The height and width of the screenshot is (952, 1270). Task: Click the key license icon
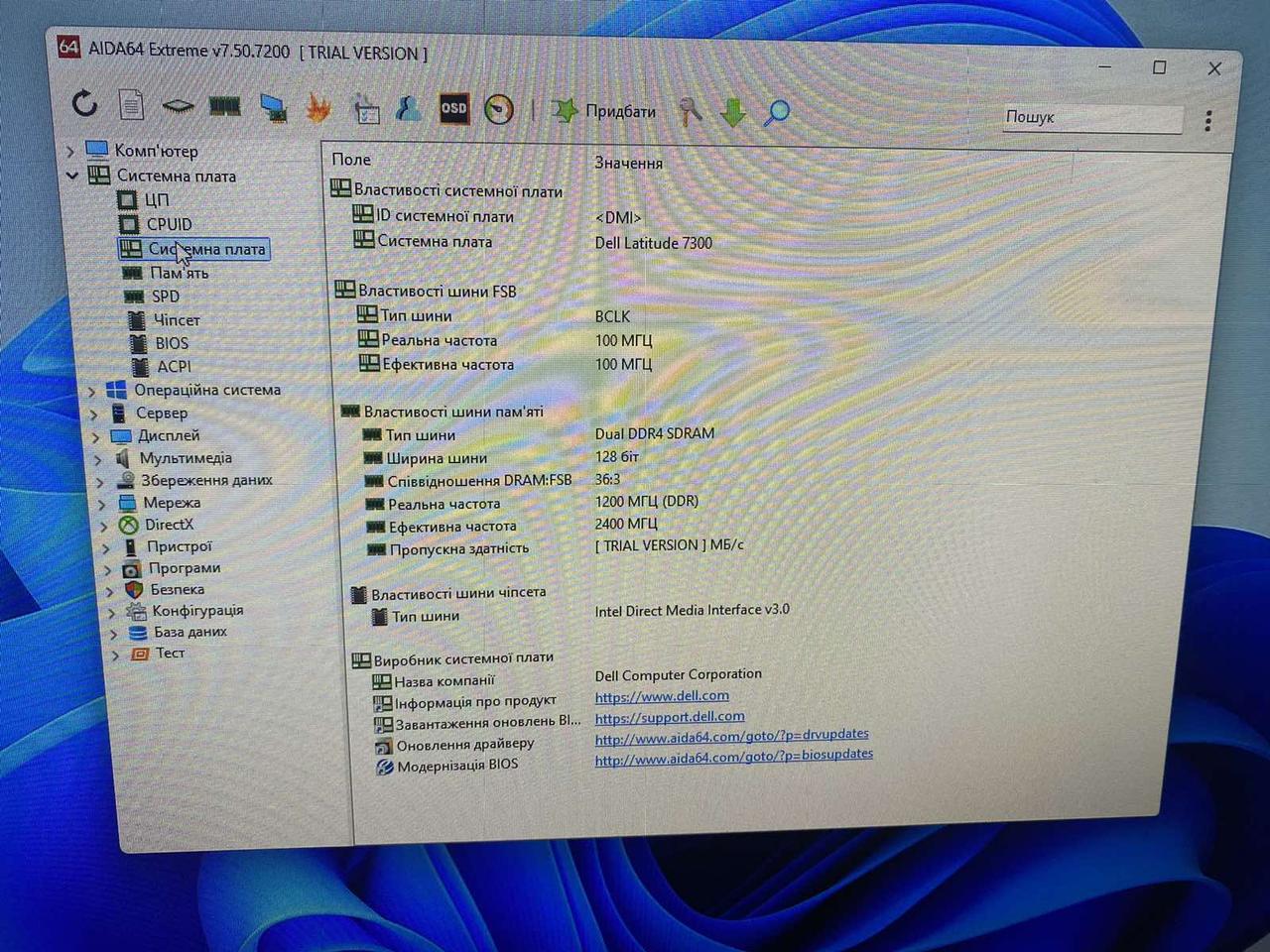pos(690,111)
